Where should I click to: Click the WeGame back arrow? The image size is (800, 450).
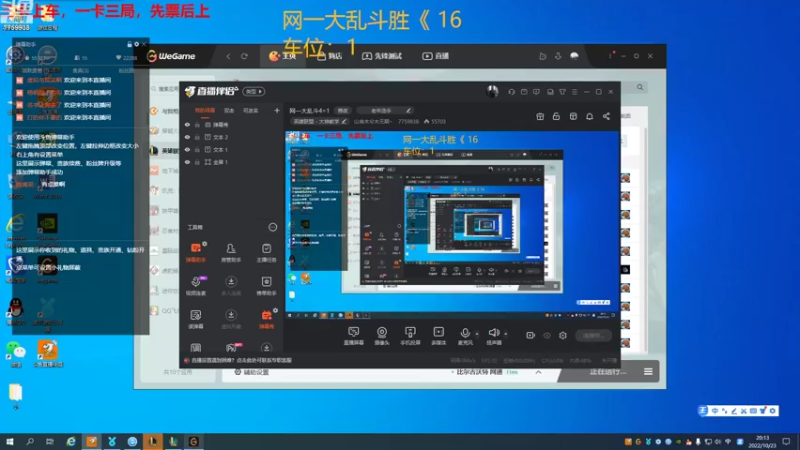tap(228, 56)
